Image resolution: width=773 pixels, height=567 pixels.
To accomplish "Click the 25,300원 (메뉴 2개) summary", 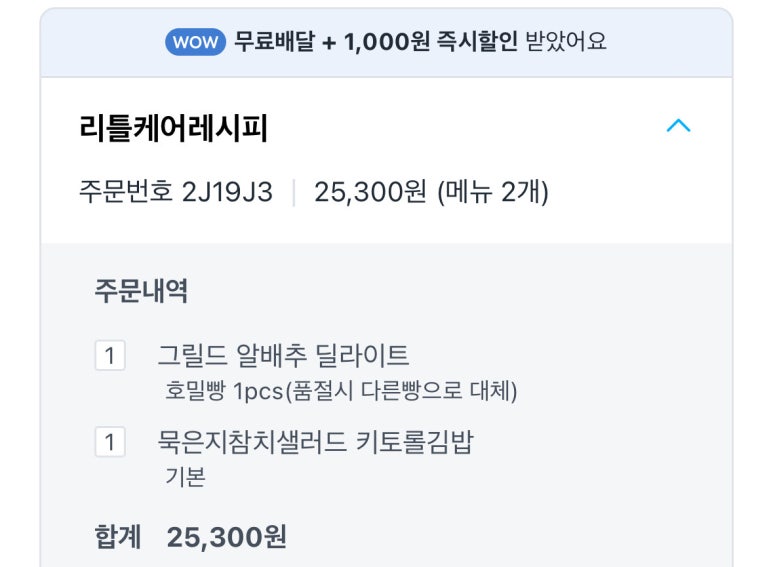I will point(431,191).
